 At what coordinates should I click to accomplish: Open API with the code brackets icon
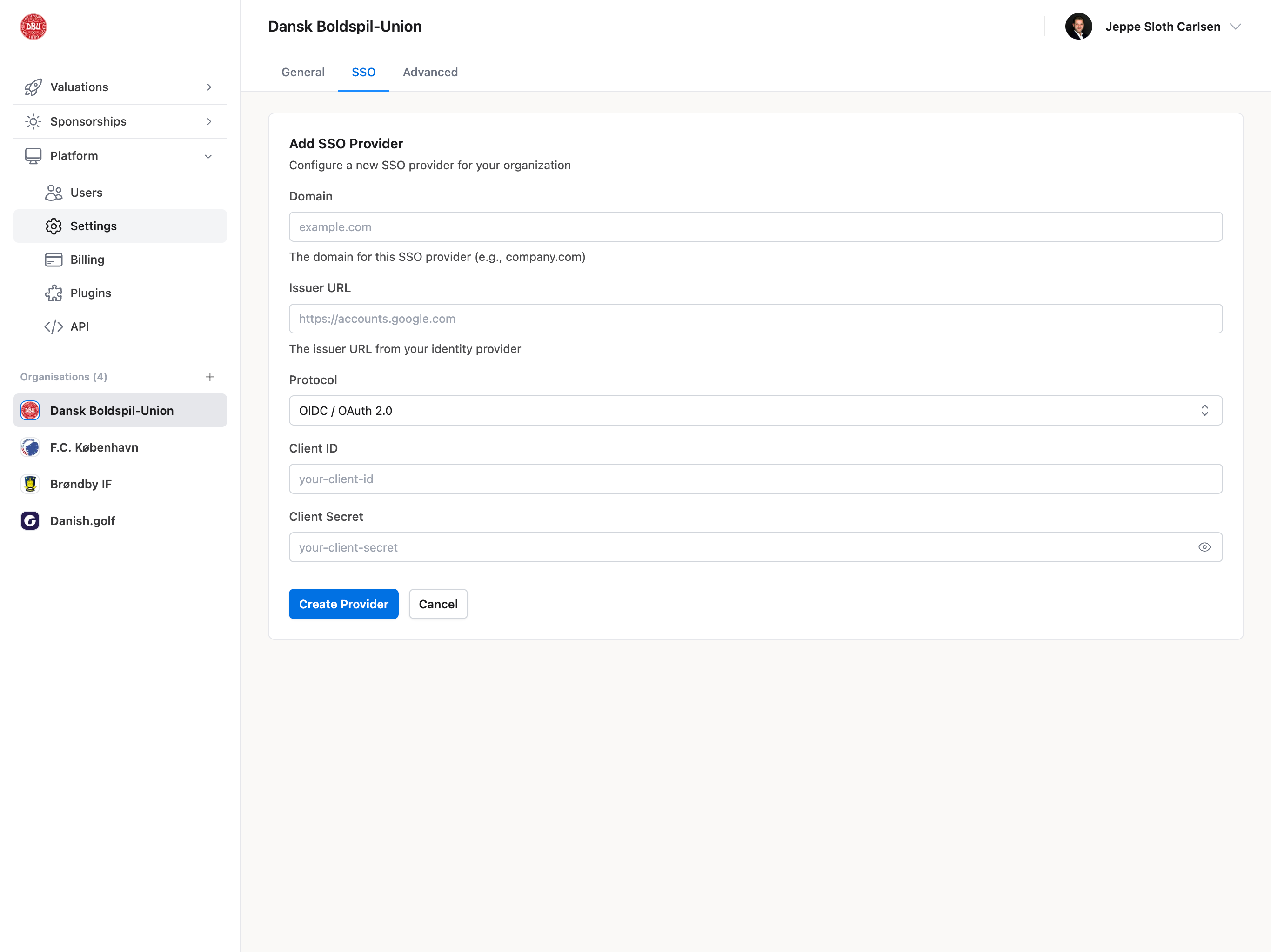click(x=54, y=326)
